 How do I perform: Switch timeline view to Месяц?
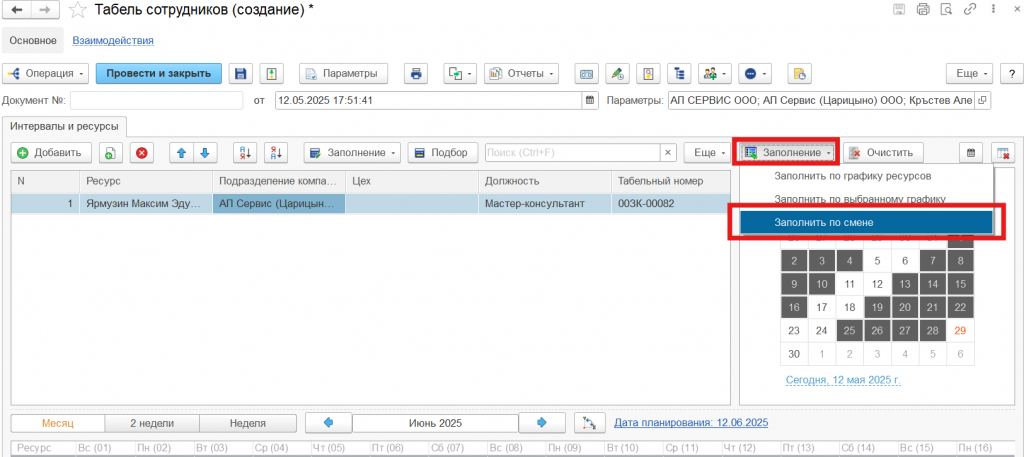(x=57, y=422)
